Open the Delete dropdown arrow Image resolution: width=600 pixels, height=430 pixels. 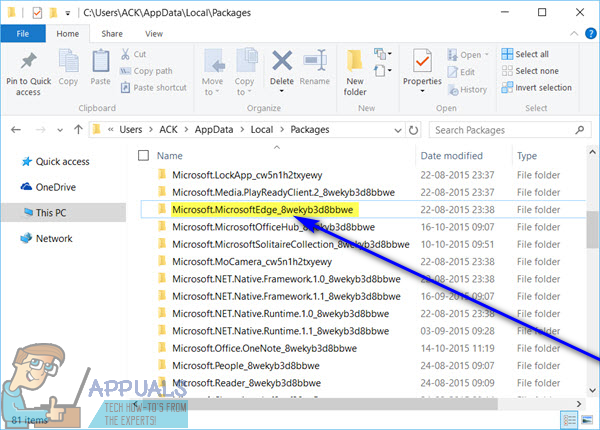pyautogui.click(x=282, y=91)
